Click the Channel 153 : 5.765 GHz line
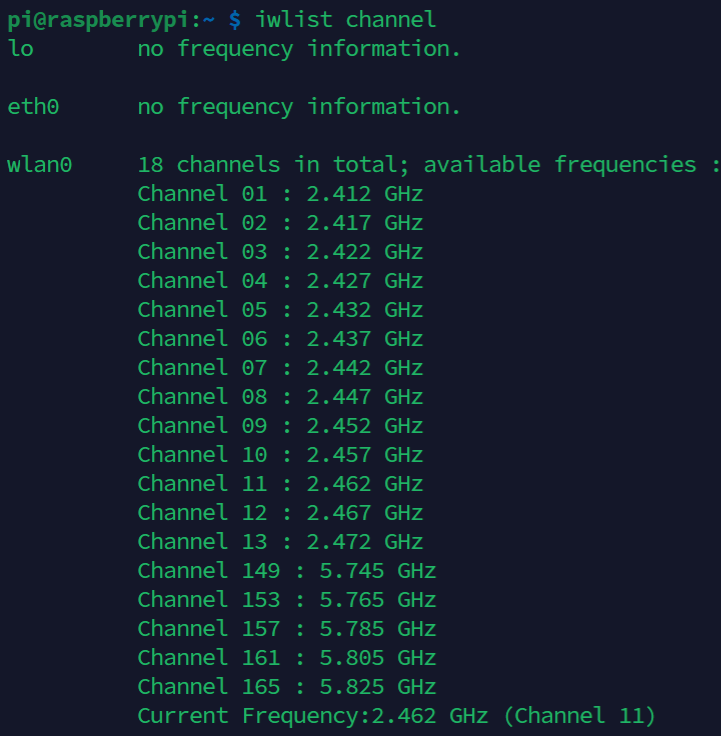This screenshot has width=721, height=736. click(287, 600)
